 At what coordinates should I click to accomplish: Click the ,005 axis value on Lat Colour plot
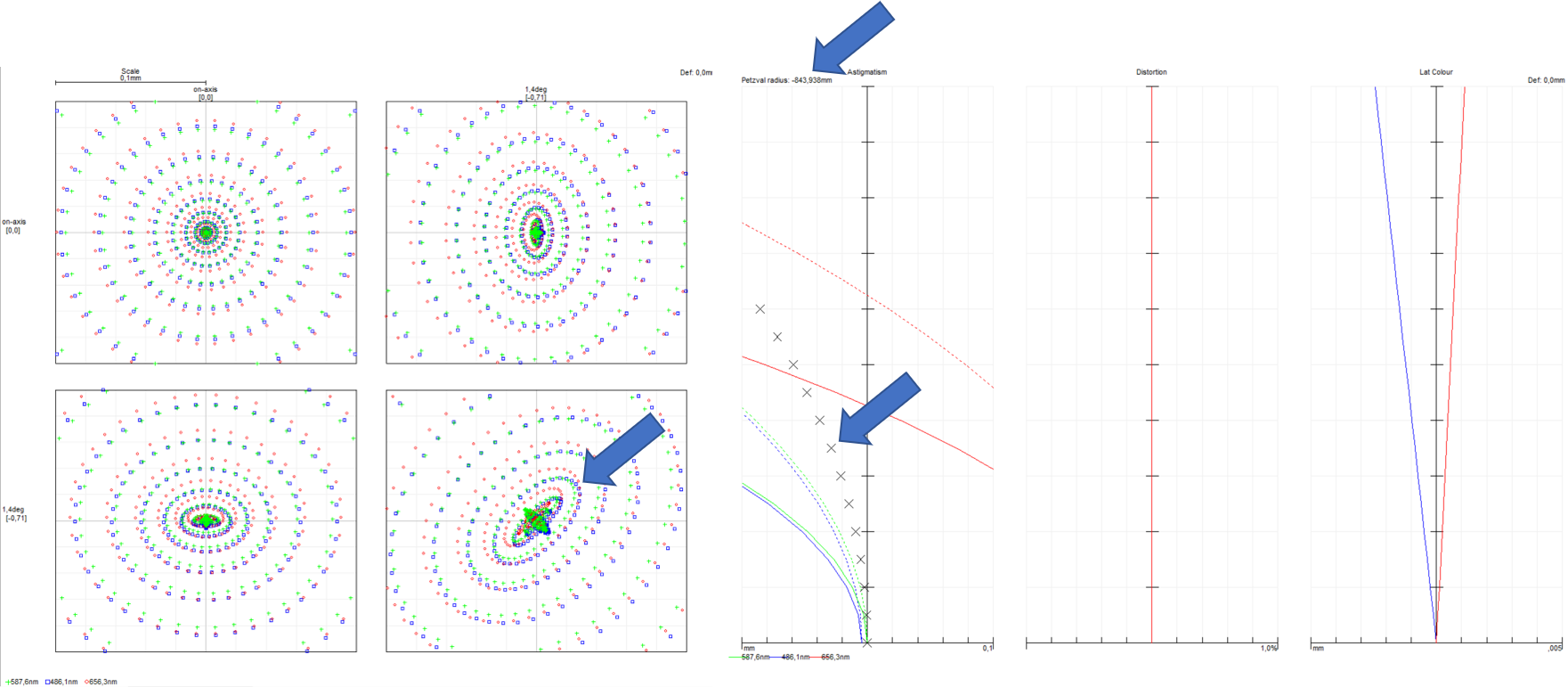click(1555, 648)
